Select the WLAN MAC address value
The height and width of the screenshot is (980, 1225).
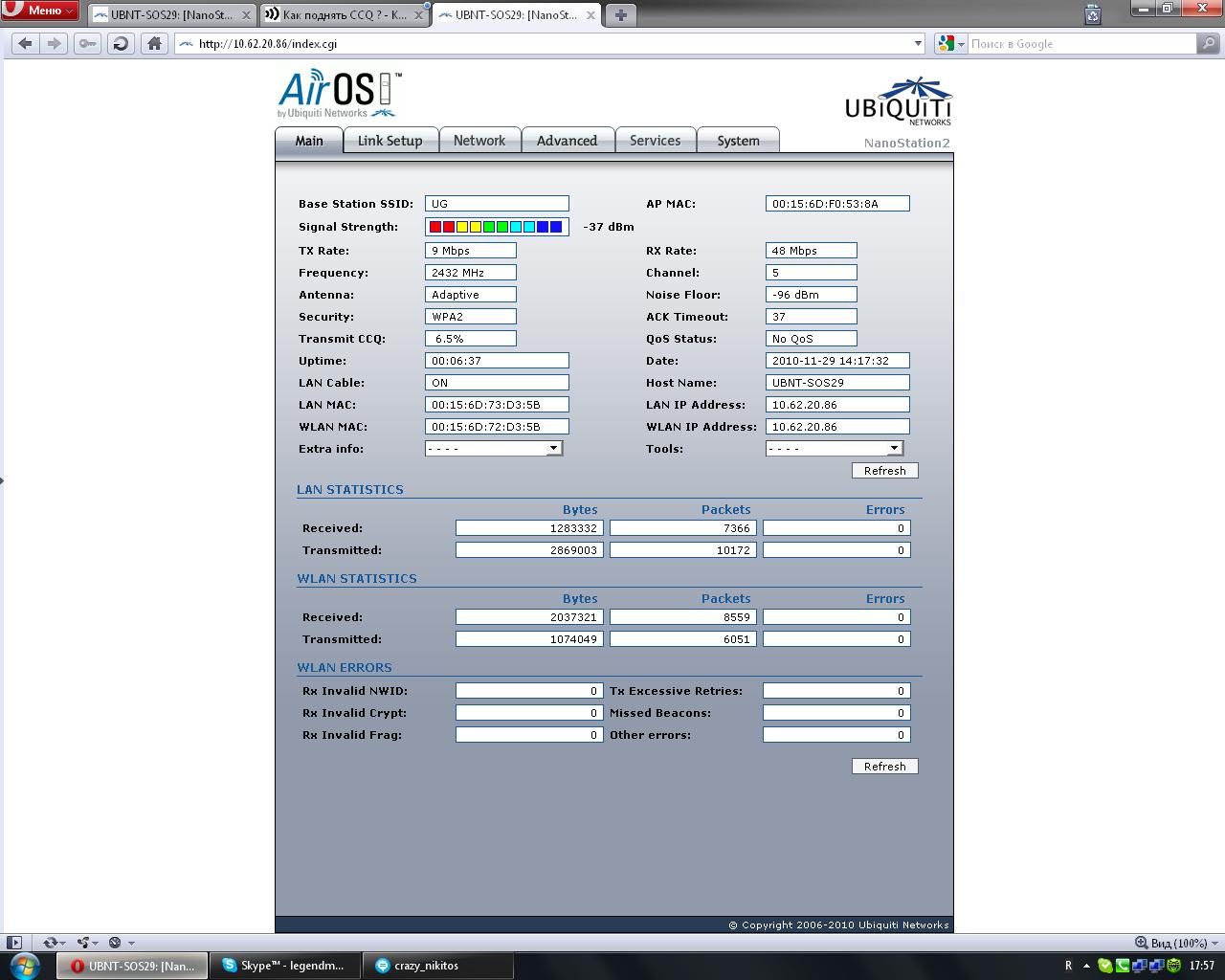point(497,427)
